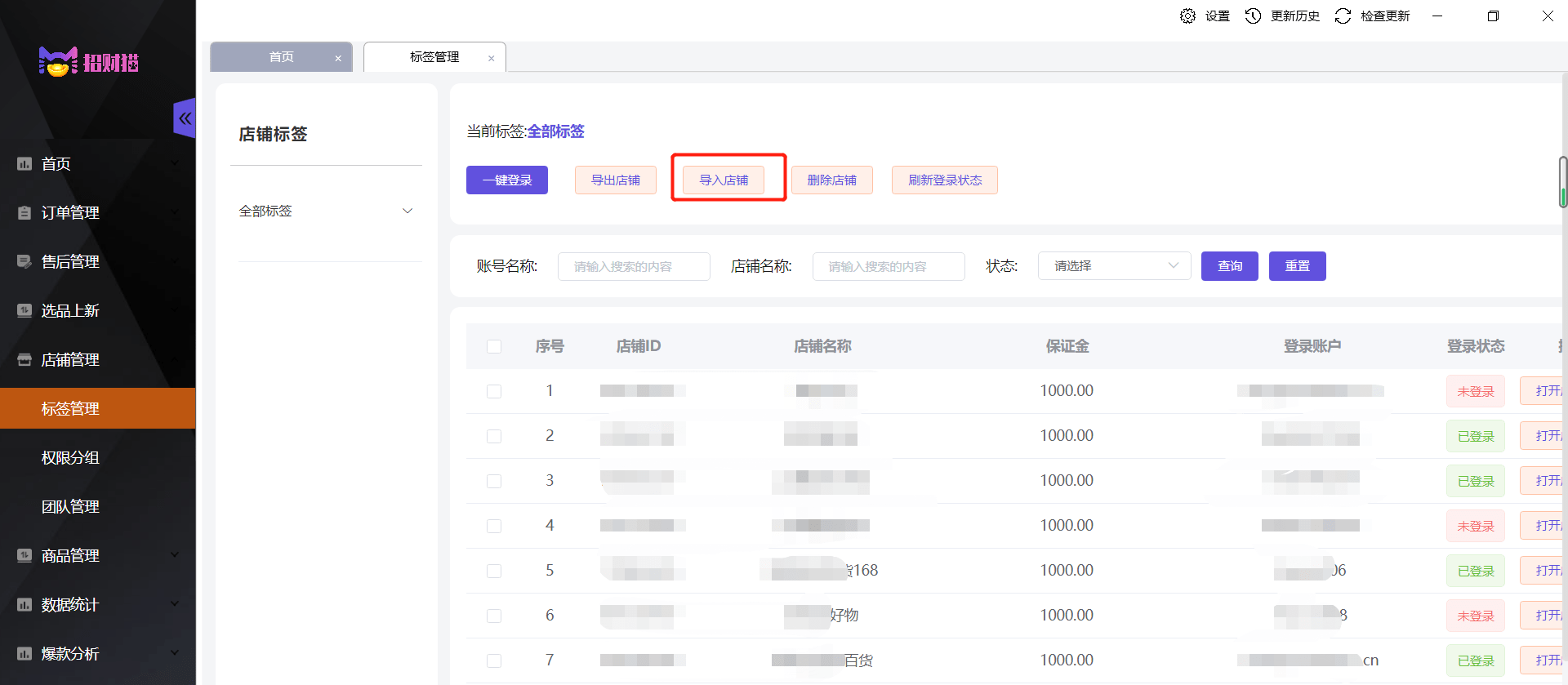This screenshot has height=685, width=1568.
Task: Check the checkbox for row 1
Action: coord(494,391)
